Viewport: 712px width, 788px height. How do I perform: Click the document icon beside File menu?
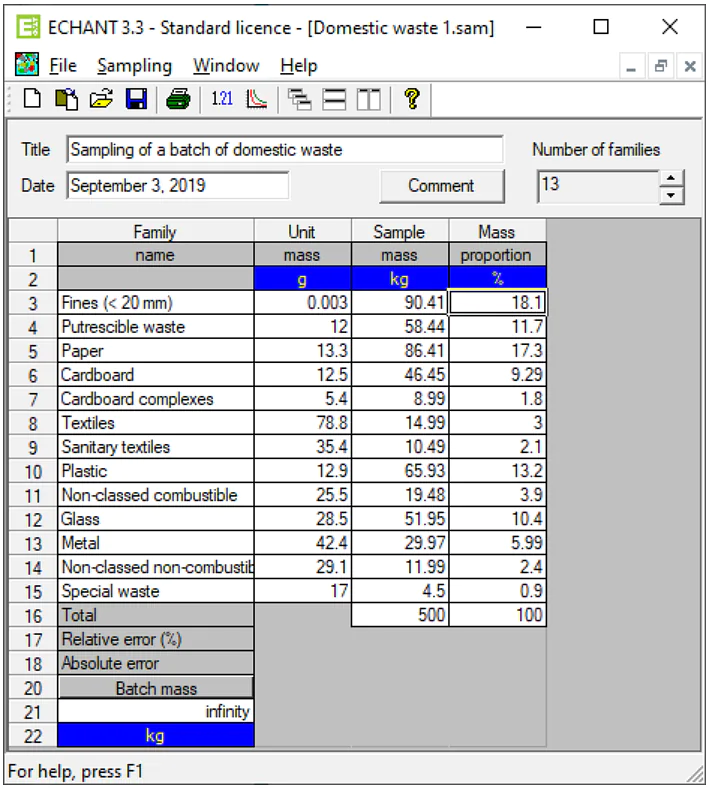tap(27, 65)
